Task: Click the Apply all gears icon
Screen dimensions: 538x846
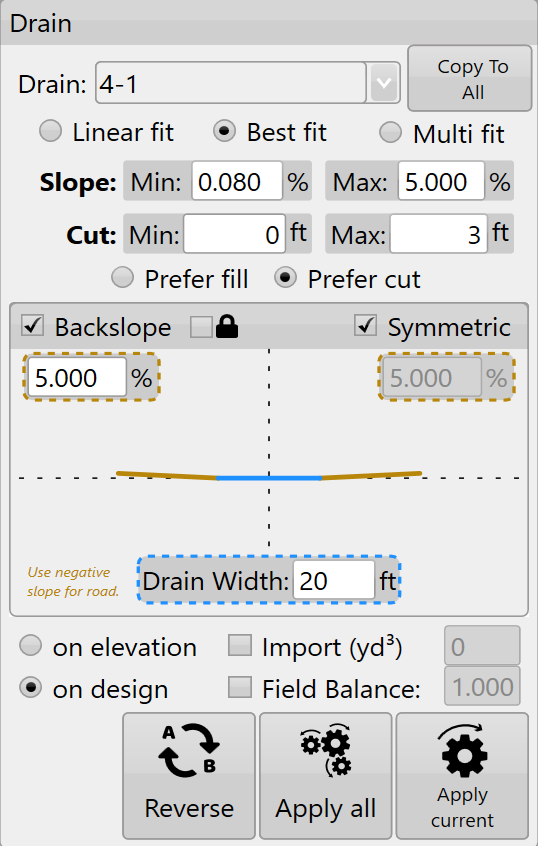Action: tap(326, 750)
